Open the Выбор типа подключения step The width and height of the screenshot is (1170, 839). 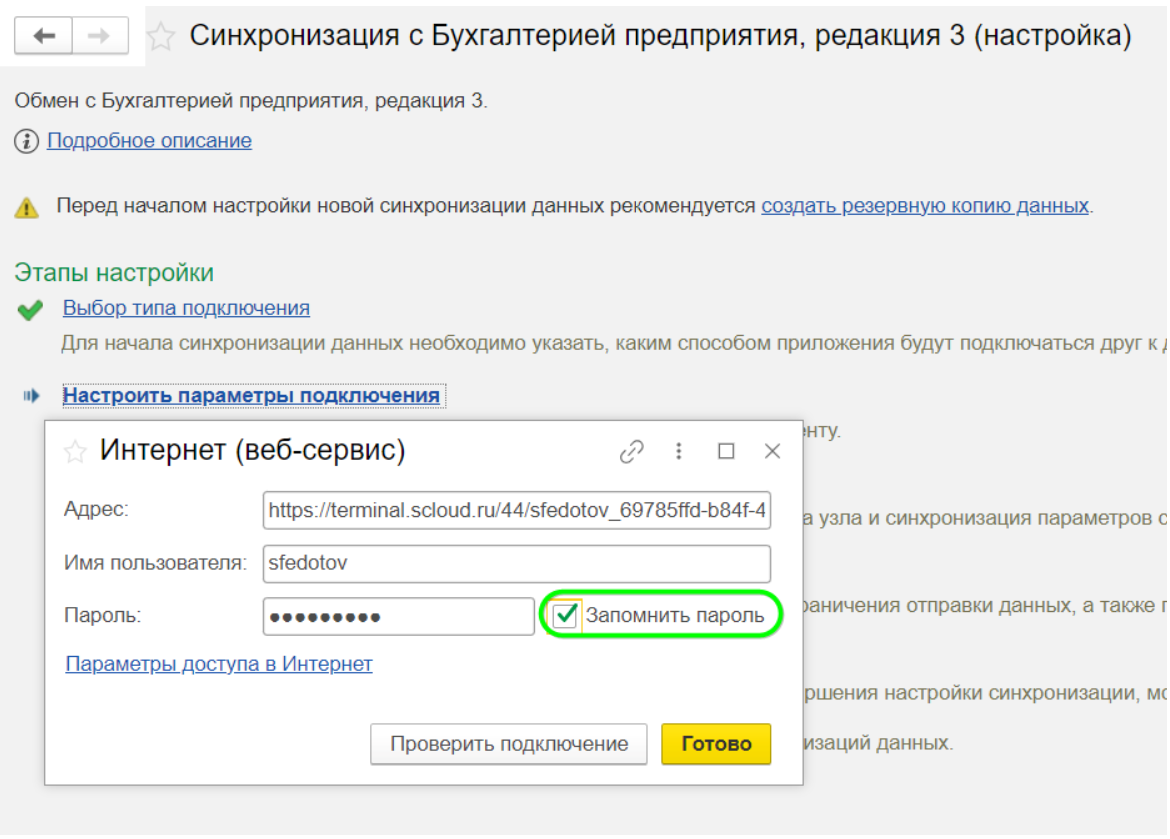point(186,308)
